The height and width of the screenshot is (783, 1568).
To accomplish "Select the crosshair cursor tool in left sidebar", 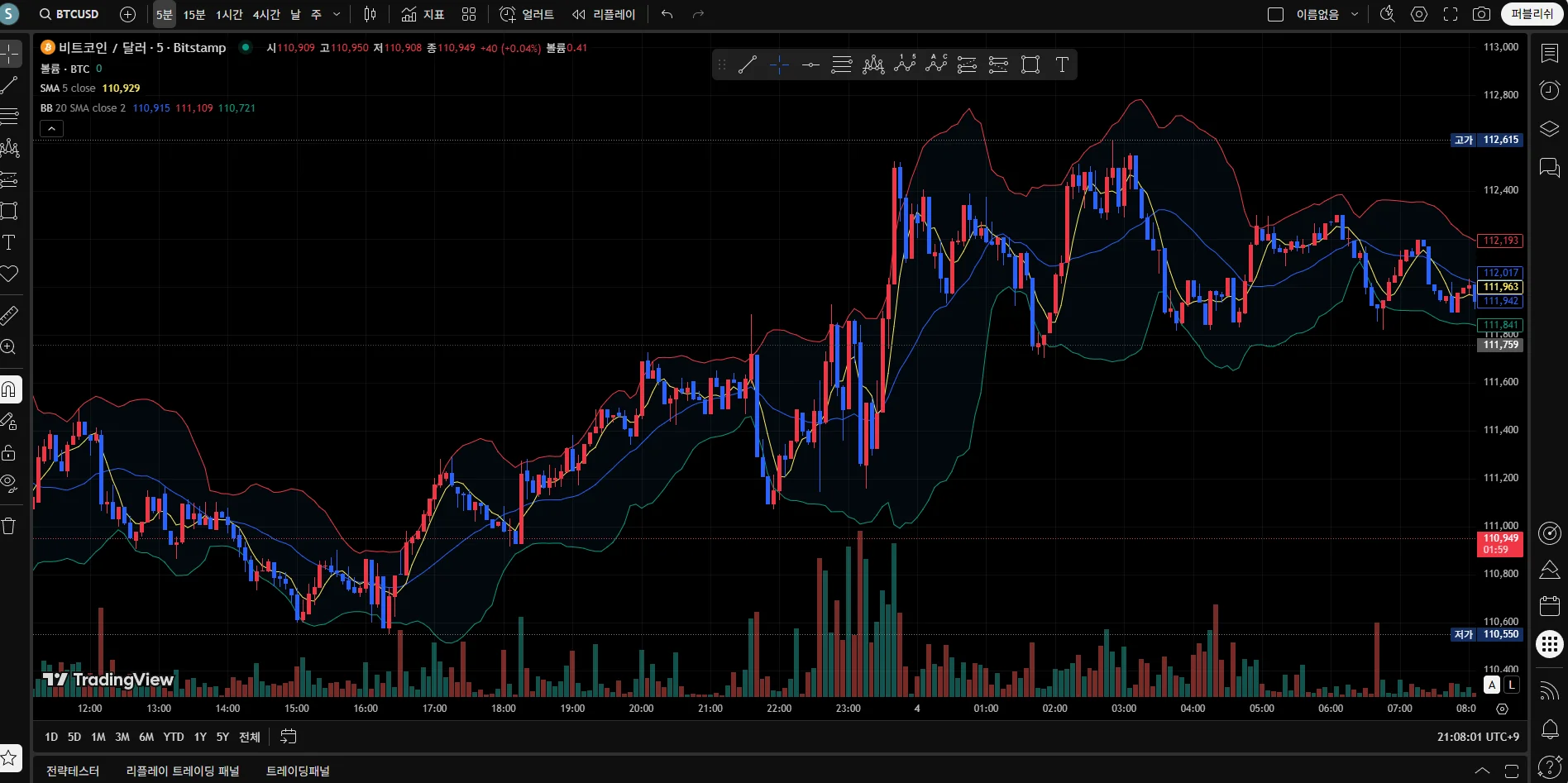I will [10, 54].
